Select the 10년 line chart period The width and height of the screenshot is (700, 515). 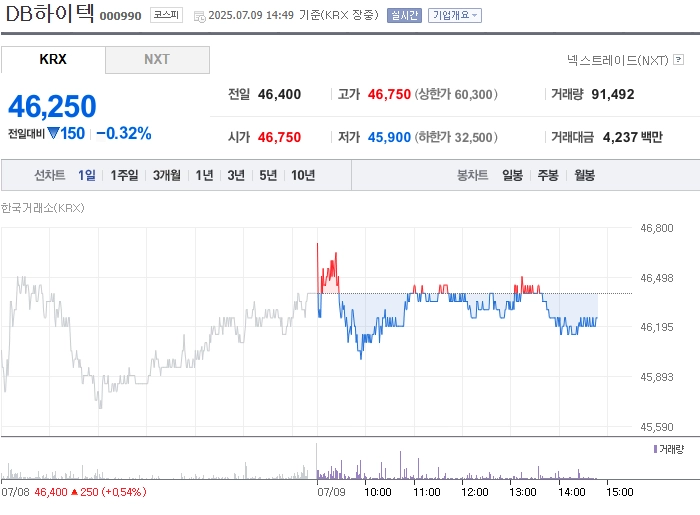[x=303, y=175]
